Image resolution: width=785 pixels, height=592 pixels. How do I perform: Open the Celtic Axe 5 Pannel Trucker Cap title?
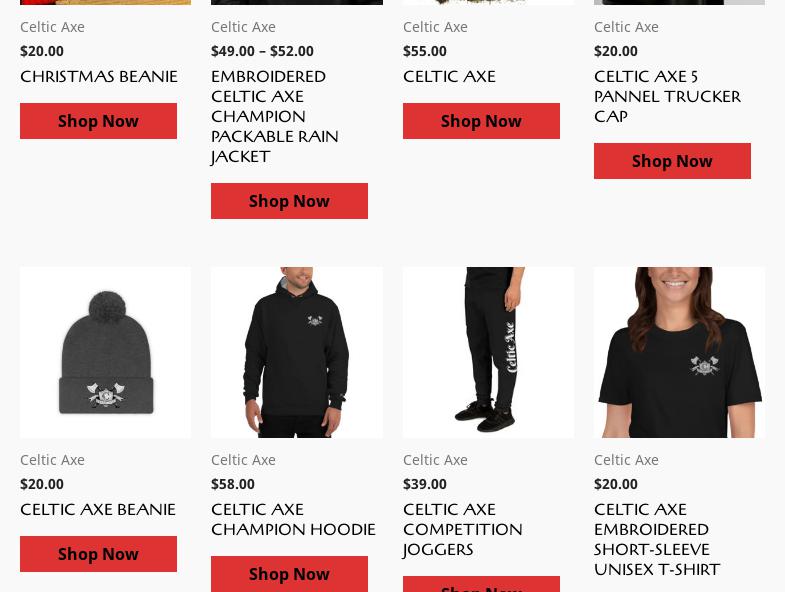(x=667, y=96)
